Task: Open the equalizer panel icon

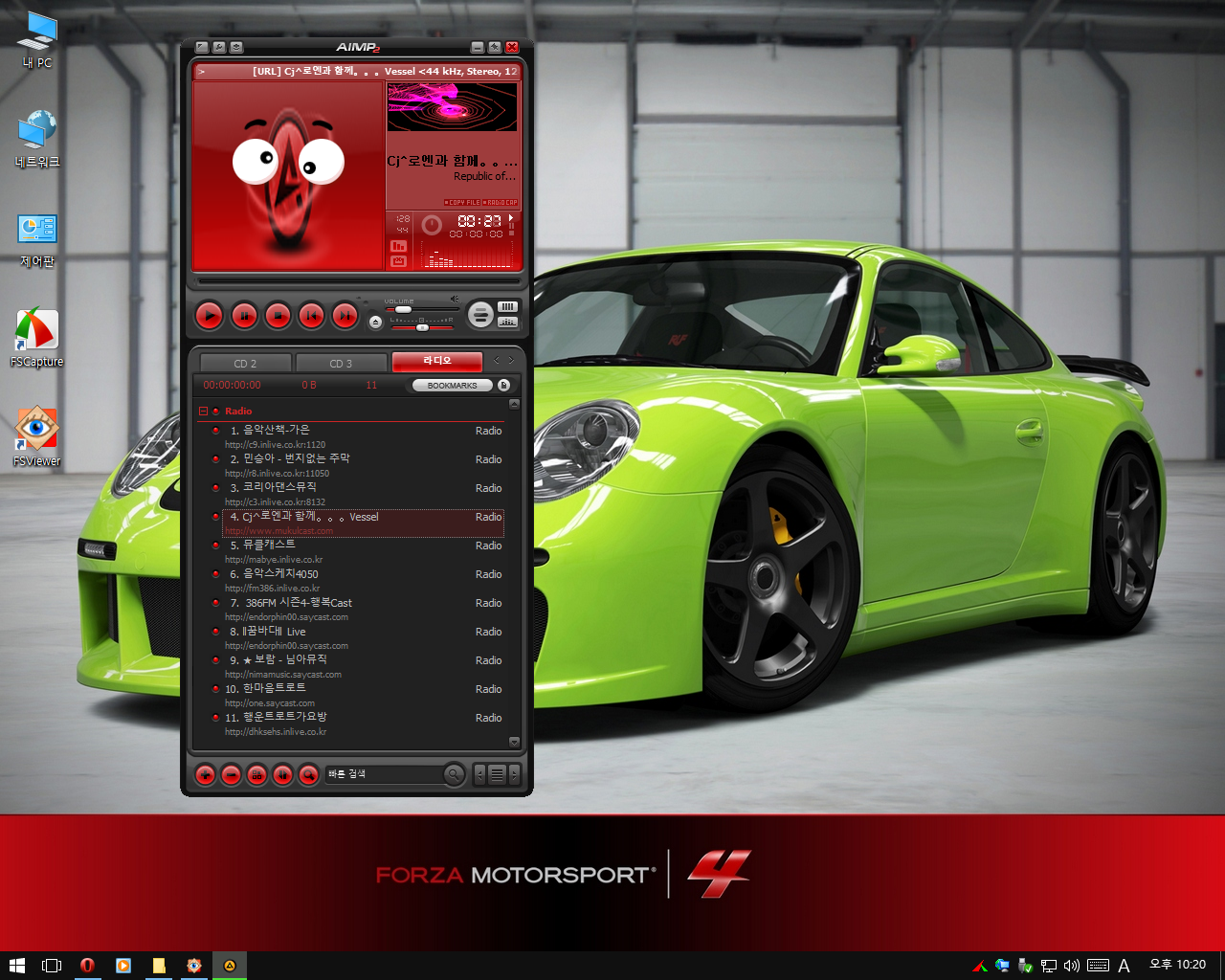Action: pos(507,322)
